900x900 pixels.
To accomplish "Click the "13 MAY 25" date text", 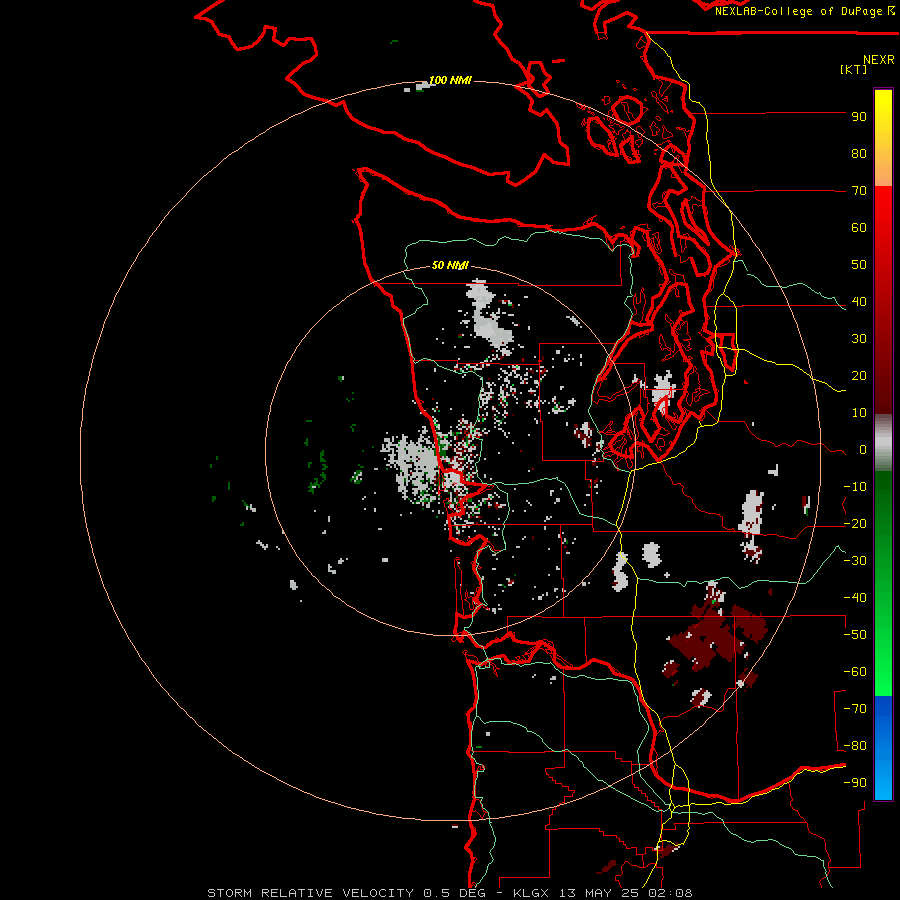I will [x=600, y=893].
